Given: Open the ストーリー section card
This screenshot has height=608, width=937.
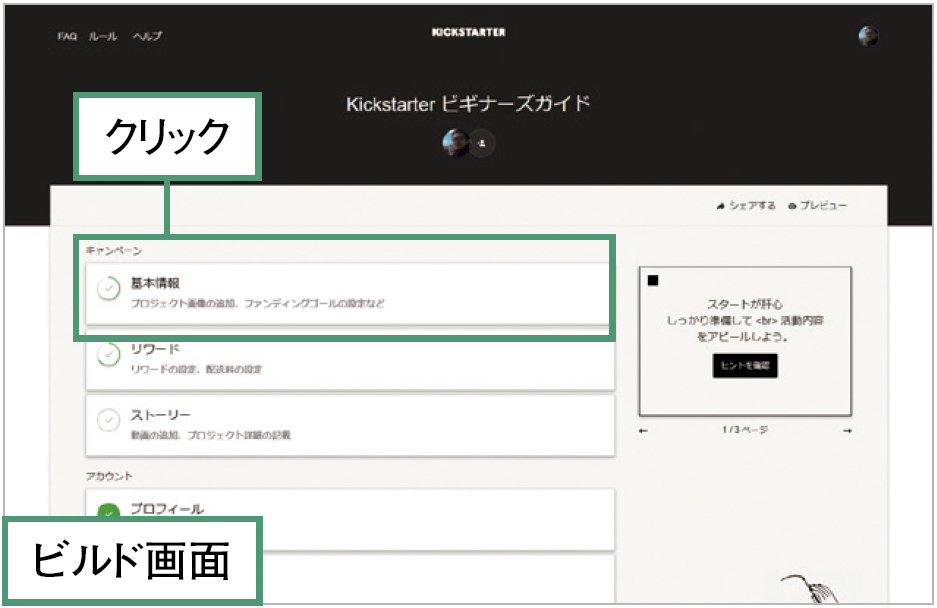Looking at the screenshot, I should tap(350, 424).
